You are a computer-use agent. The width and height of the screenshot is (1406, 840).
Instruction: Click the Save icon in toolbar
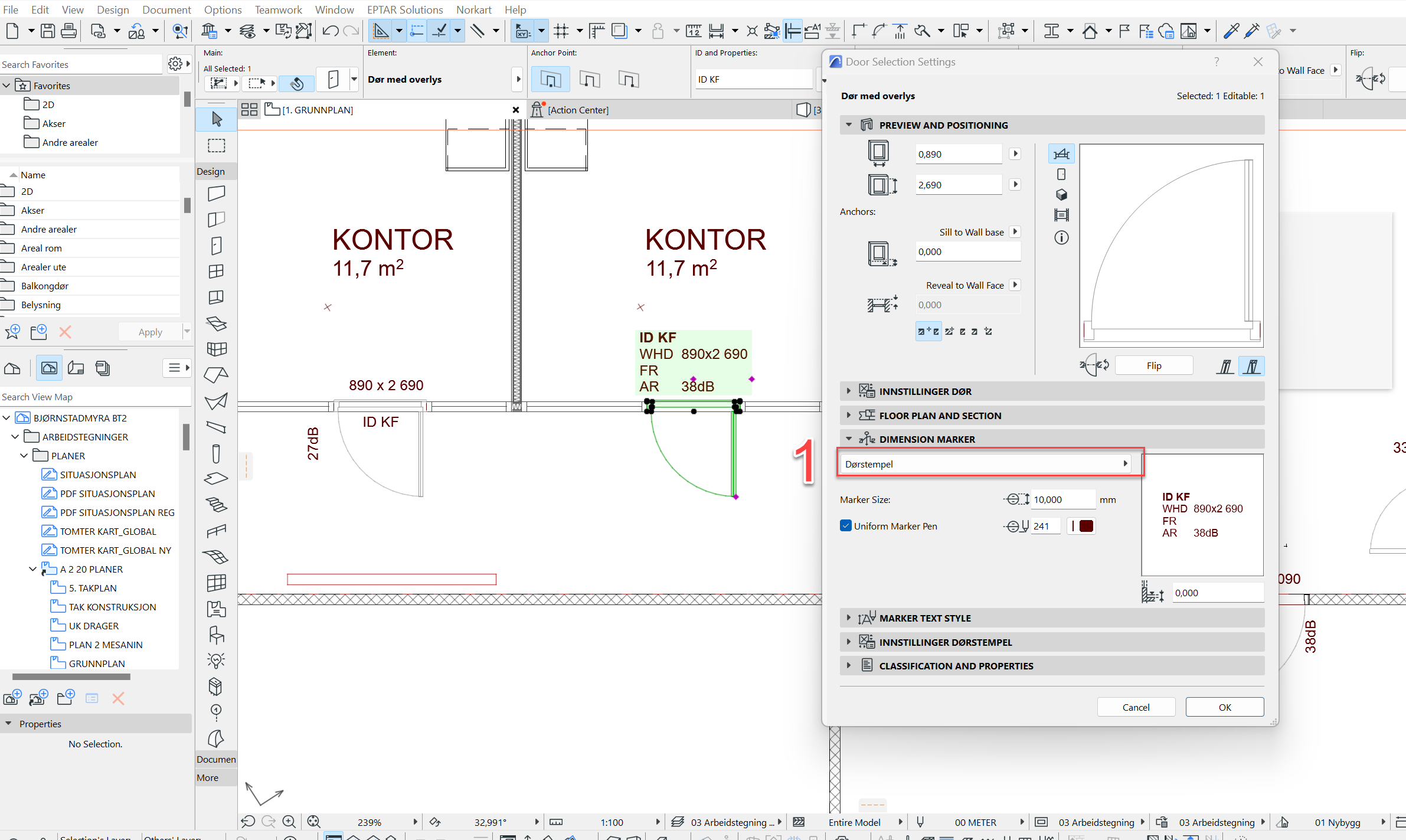point(48,31)
